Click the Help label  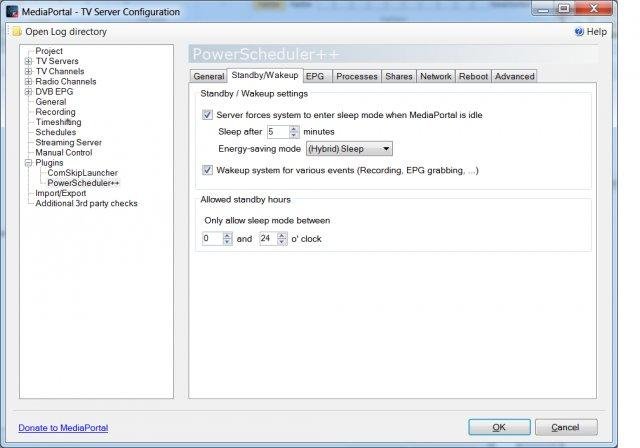tap(596, 32)
